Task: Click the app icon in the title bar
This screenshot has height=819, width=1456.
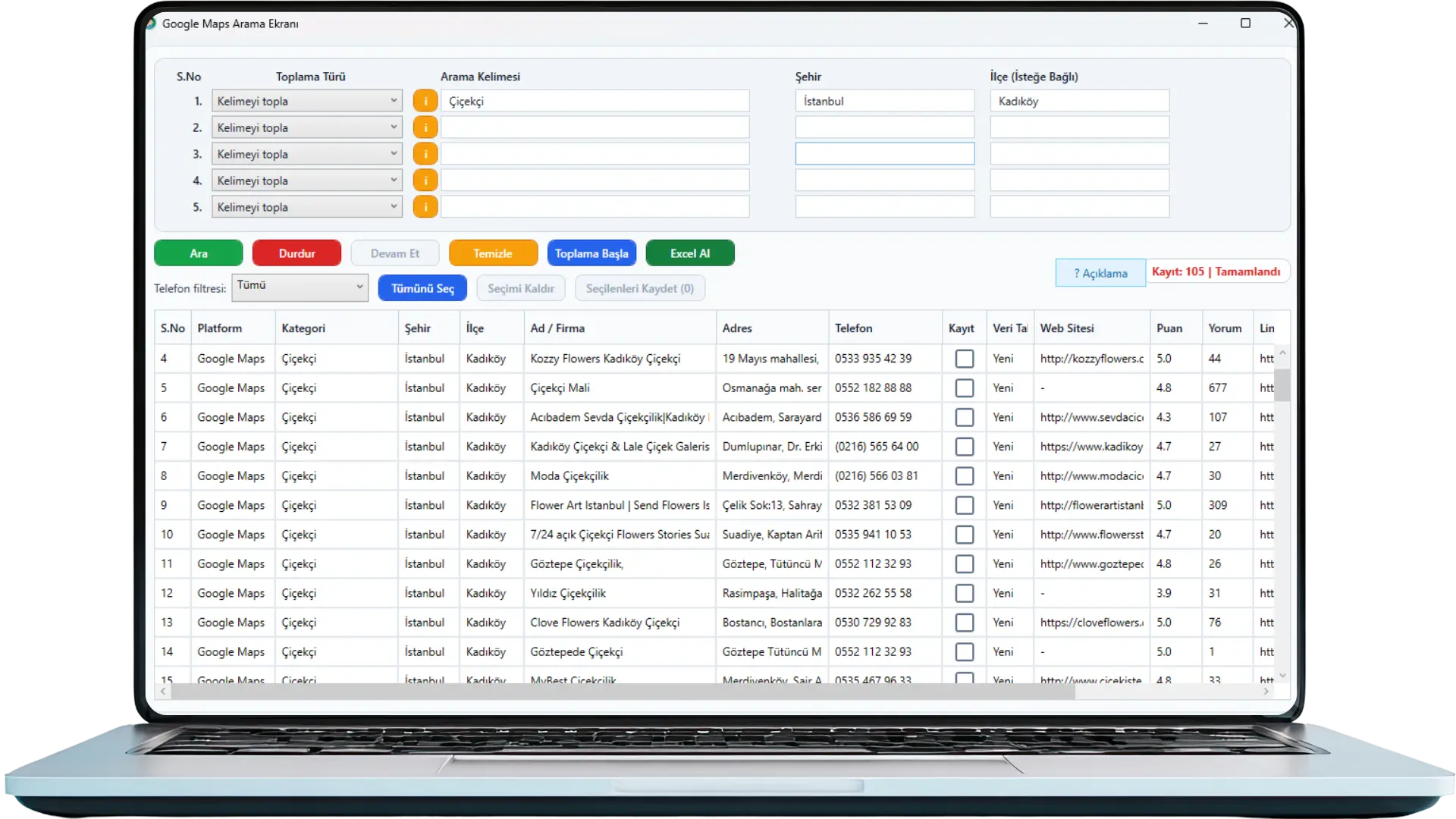Action: [x=151, y=24]
